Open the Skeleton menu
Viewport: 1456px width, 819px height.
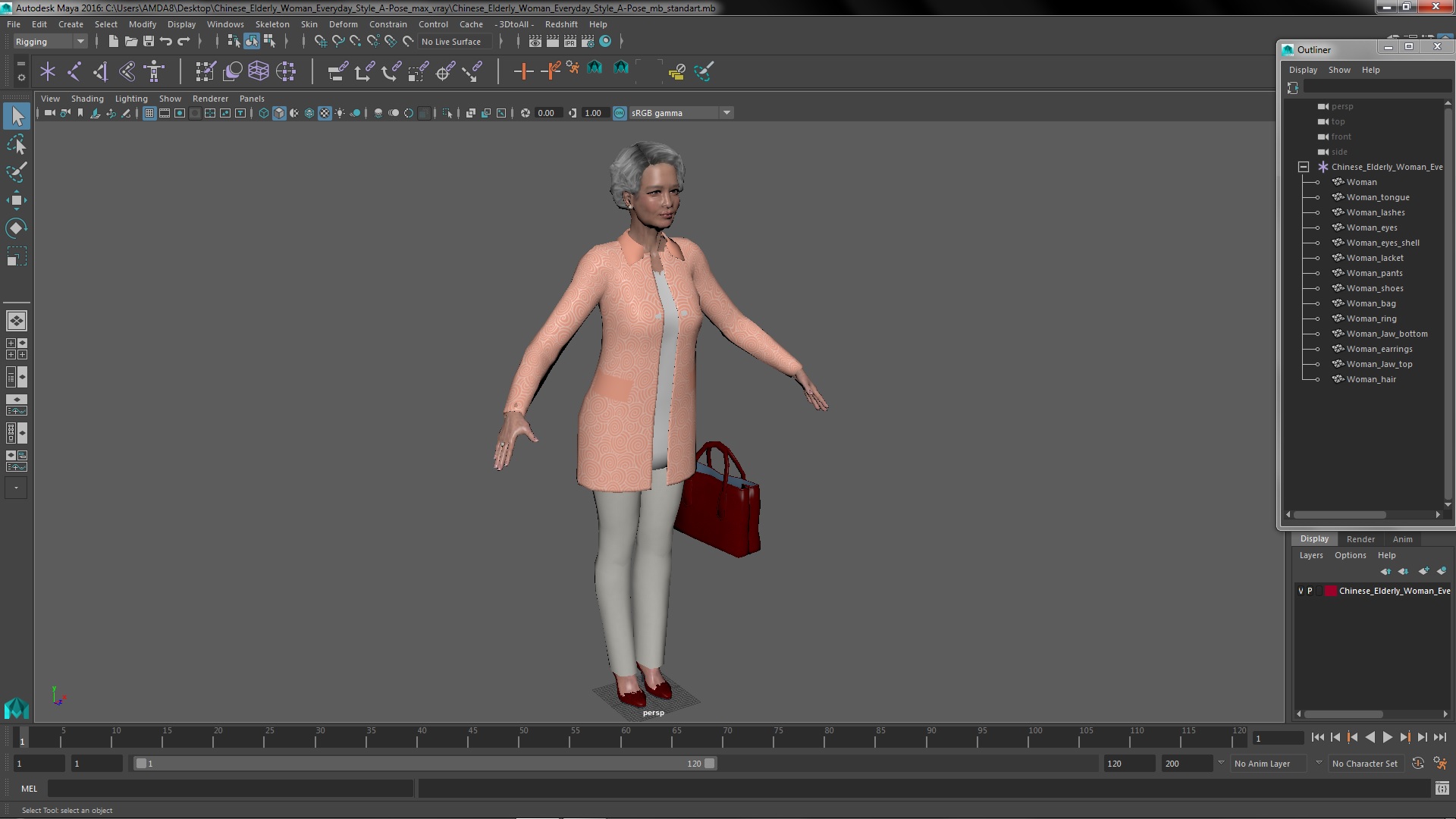pyautogui.click(x=272, y=24)
